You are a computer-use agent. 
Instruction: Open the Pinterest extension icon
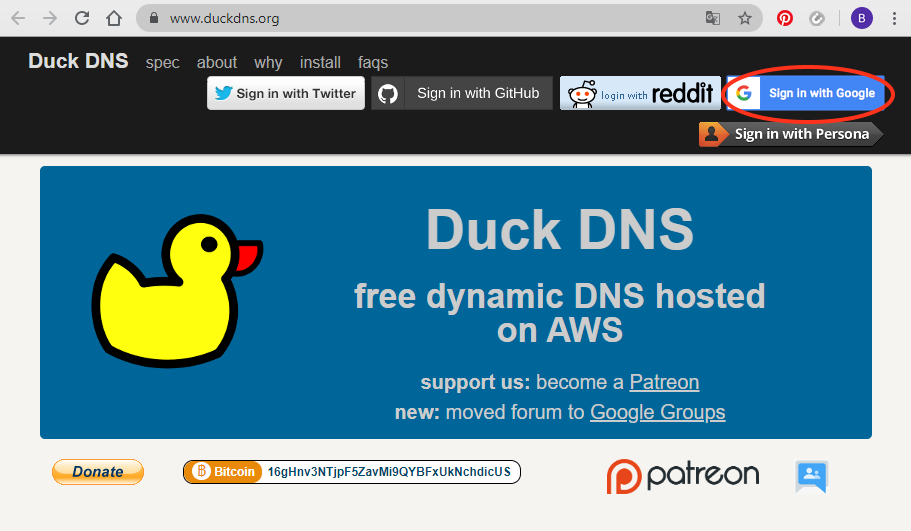785,19
